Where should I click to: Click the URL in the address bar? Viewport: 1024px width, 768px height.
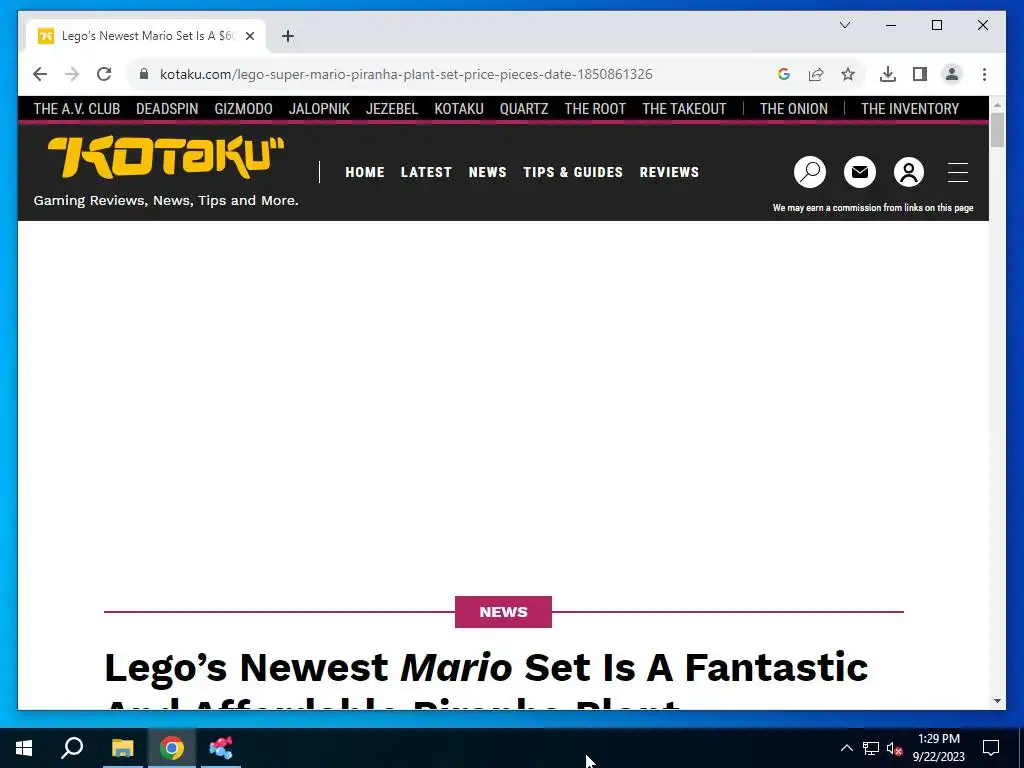pos(406,74)
